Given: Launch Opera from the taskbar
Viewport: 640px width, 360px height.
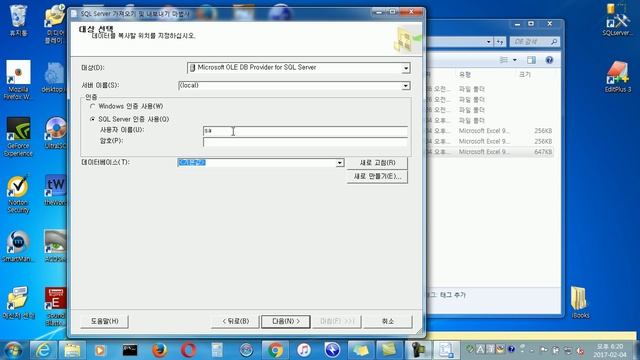Looking at the screenshot, I should (188, 350).
